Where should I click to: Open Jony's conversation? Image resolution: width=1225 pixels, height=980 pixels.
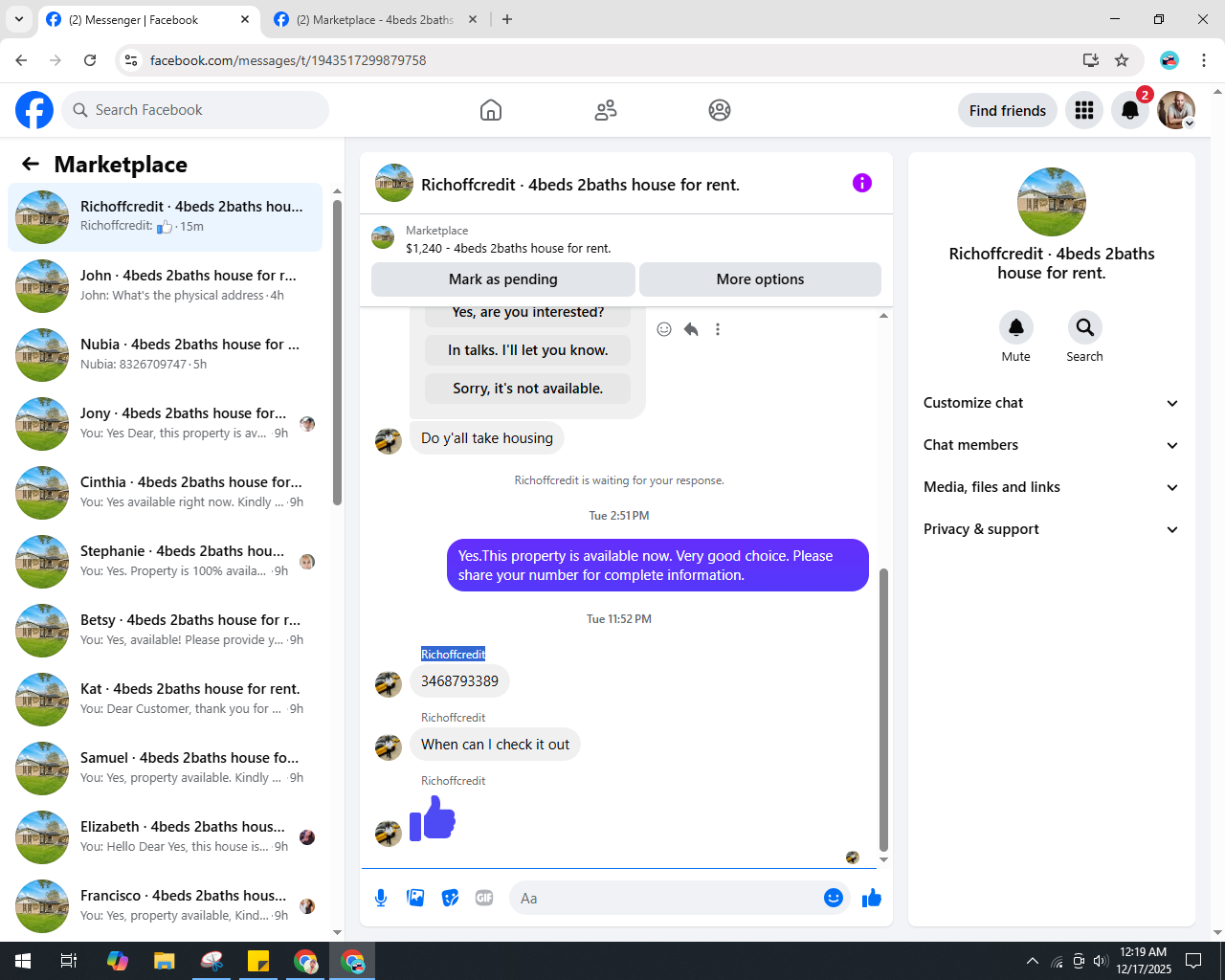pyautogui.click(x=165, y=424)
